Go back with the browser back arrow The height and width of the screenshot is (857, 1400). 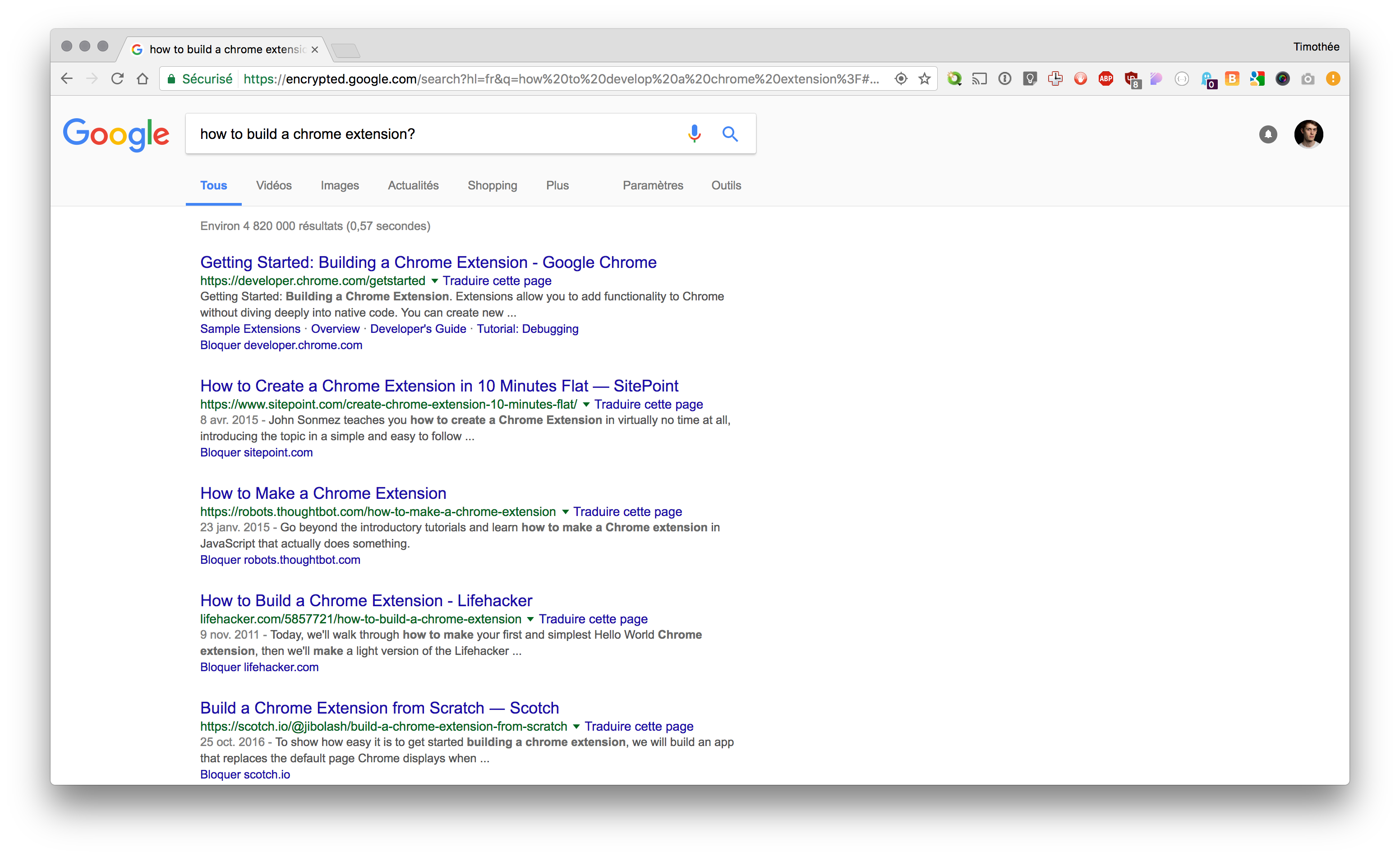pyautogui.click(x=67, y=78)
